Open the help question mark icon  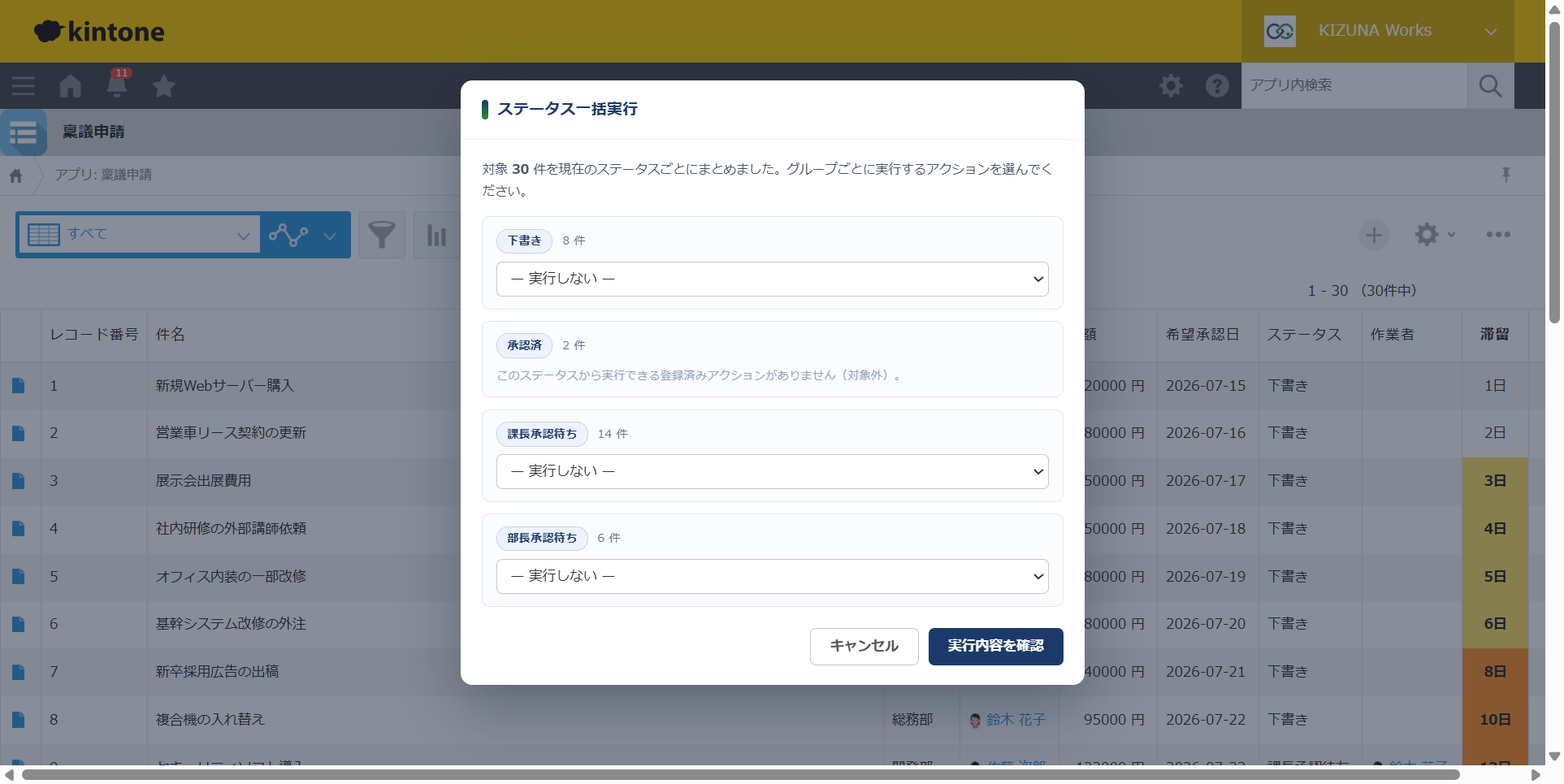(1217, 85)
